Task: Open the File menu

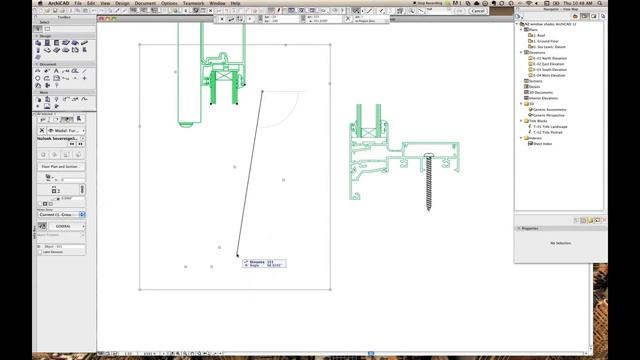Action: pos(78,3)
